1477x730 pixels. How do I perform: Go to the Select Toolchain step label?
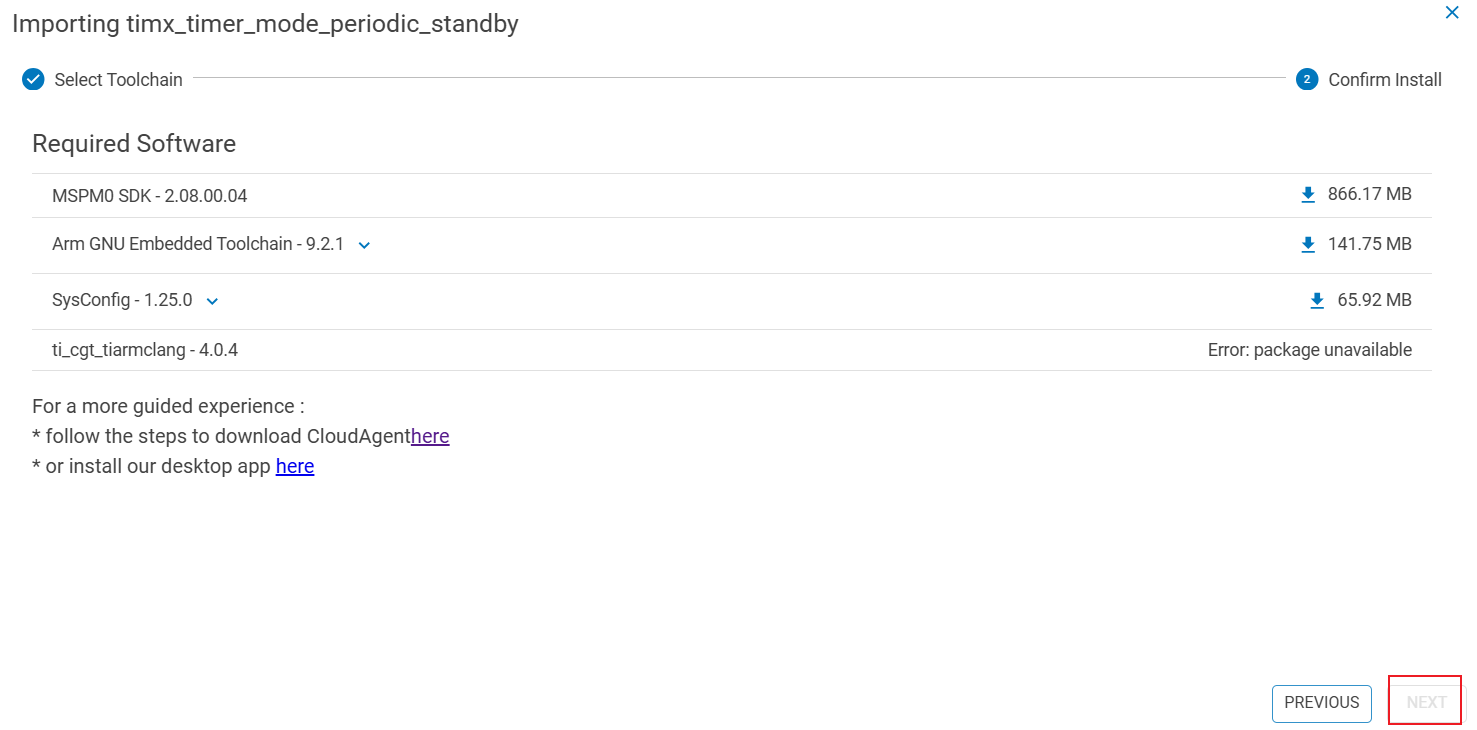point(118,80)
